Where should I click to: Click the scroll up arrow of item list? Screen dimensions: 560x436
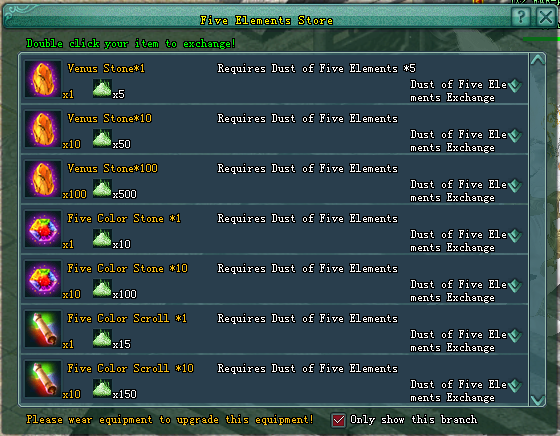pyautogui.click(x=538, y=60)
